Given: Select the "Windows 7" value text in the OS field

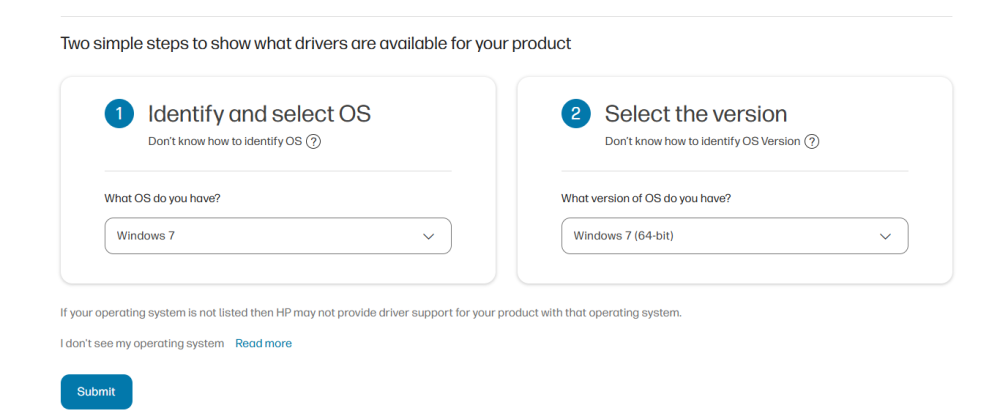Looking at the screenshot, I should [x=146, y=236].
